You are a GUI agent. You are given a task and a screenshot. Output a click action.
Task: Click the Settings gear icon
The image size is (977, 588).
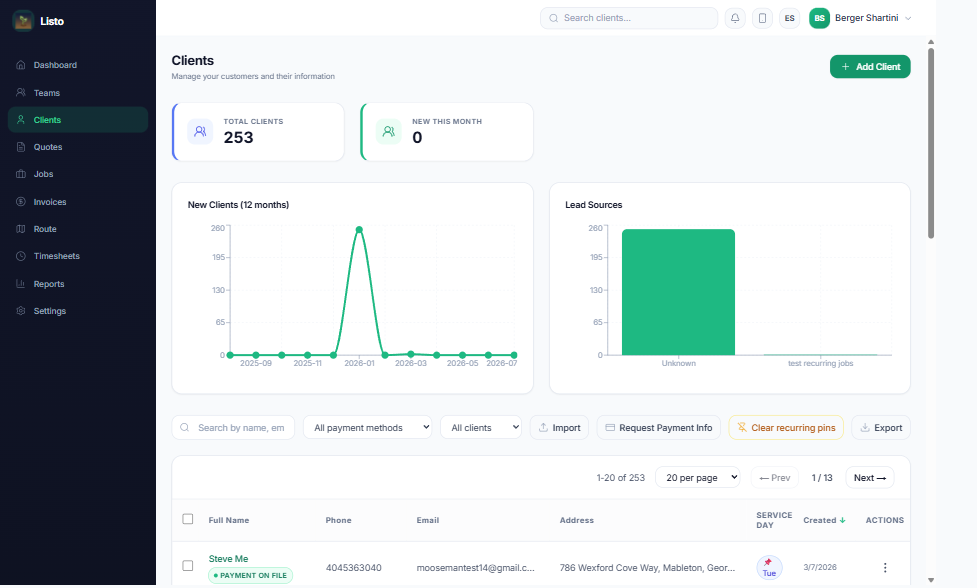coord(21,311)
